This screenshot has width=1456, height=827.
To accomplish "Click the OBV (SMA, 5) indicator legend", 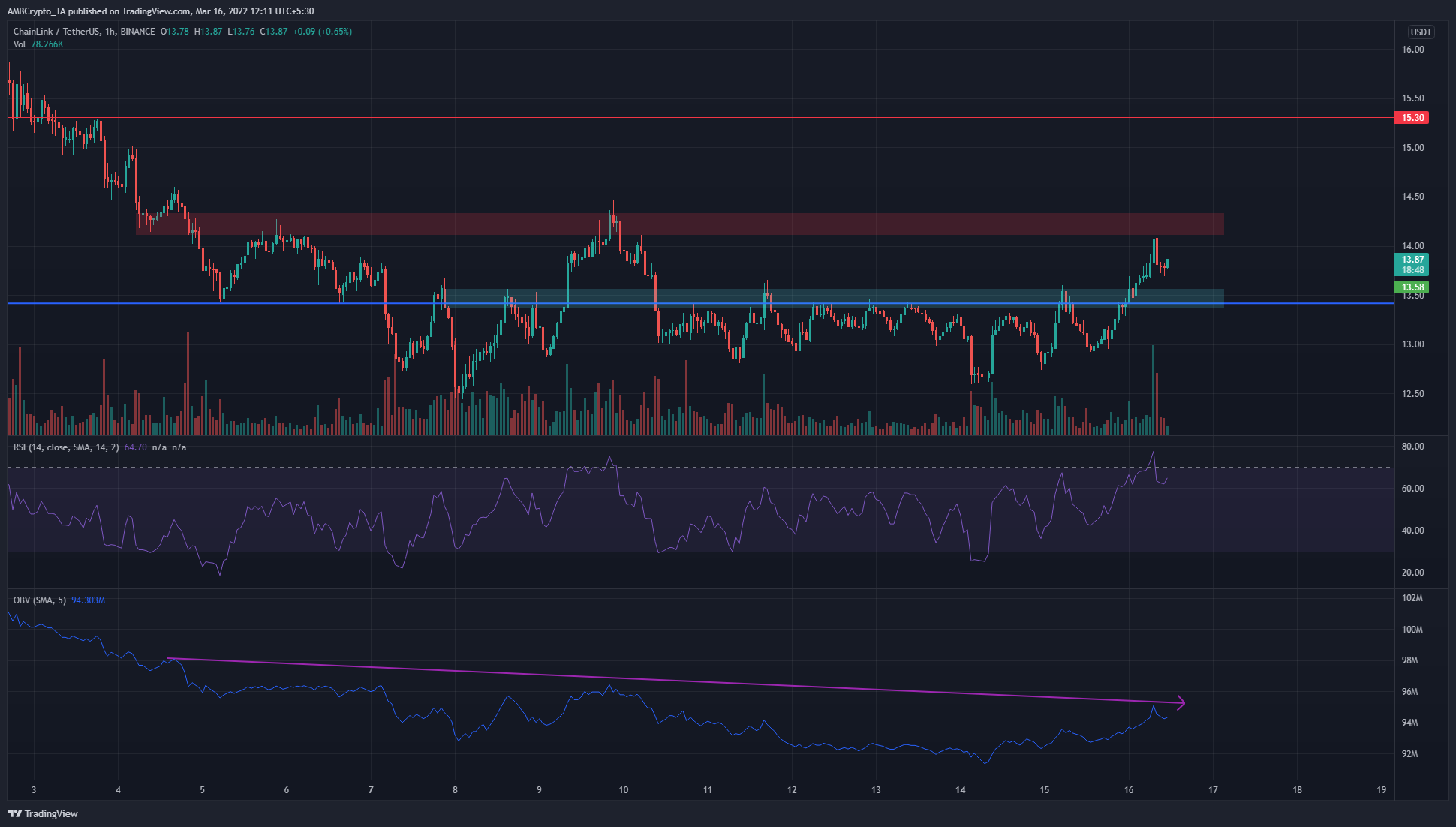I will click(x=40, y=600).
